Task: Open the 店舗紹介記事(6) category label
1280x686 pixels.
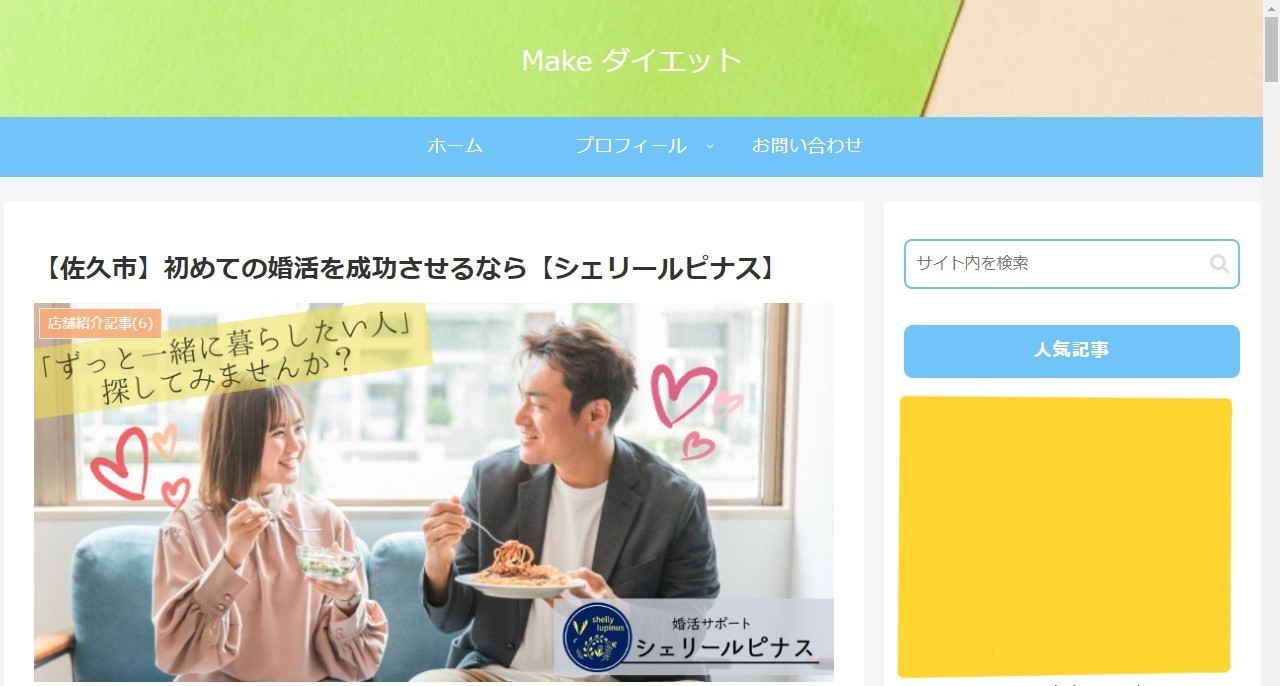Action: 100,324
